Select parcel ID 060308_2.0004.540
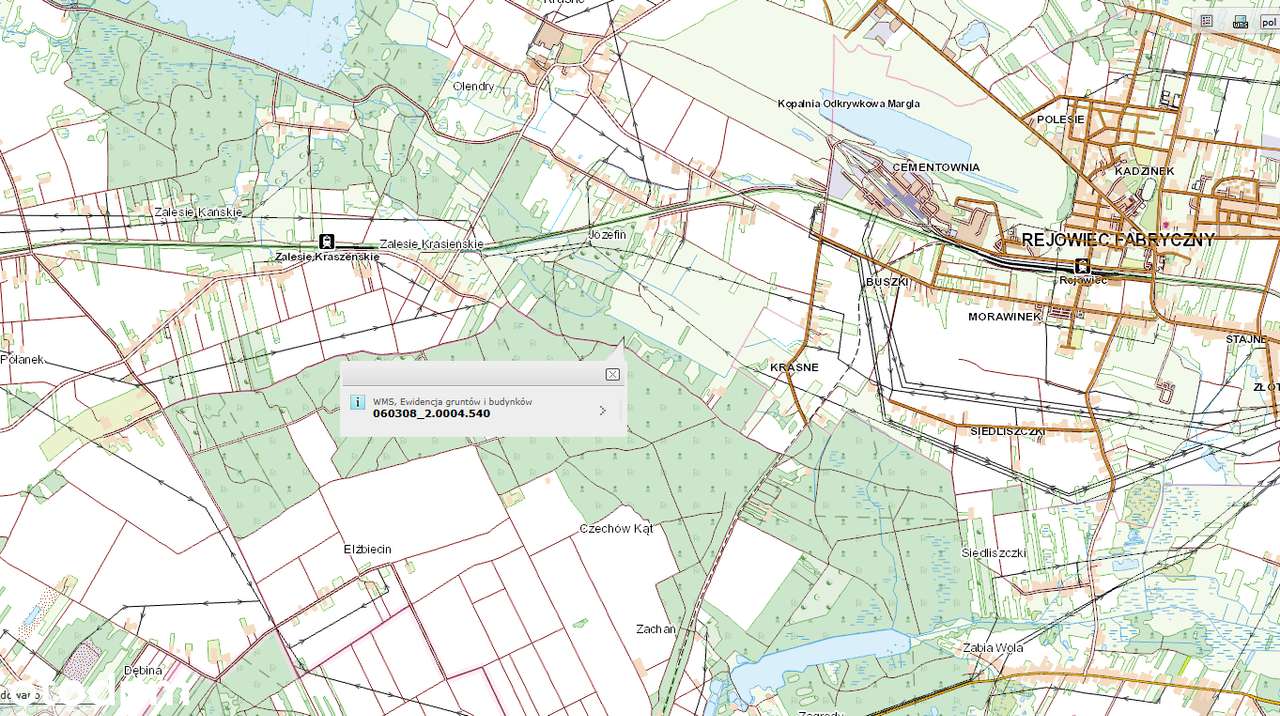This screenshot has width=1280, height=716. 431,413
